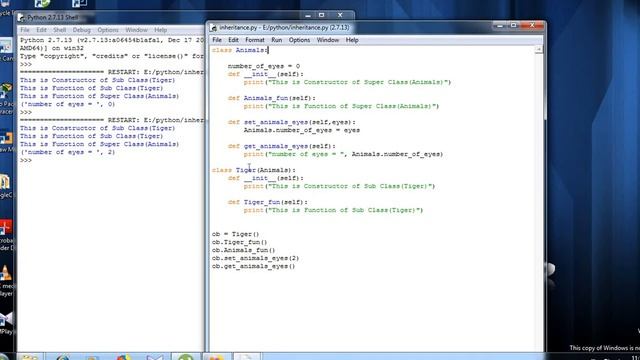Click shell output ('number of eyes = ', 0)
Screen dimensions: 640x360
(x=68, y=104)
